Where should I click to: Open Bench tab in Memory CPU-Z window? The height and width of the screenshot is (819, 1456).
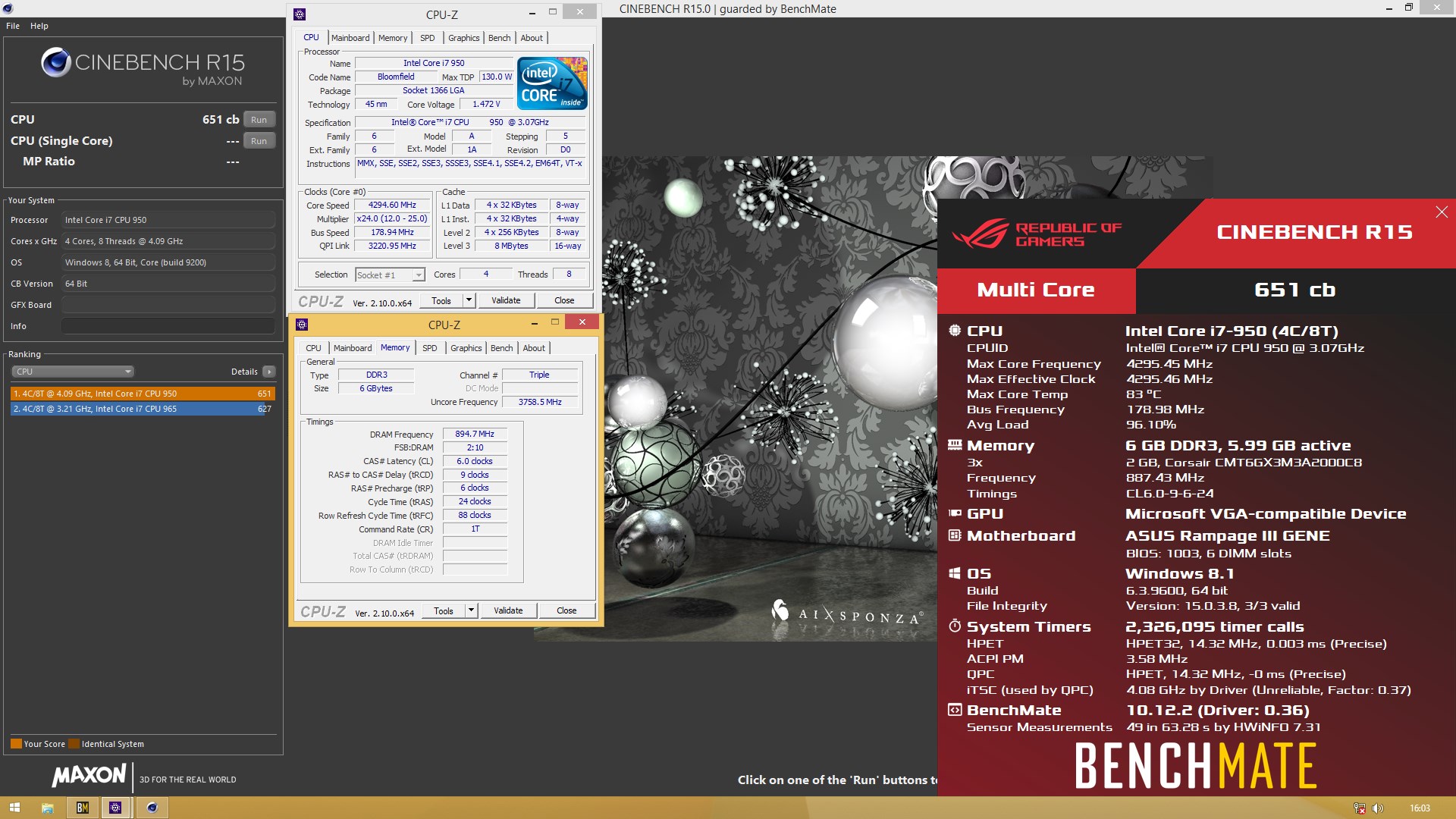[501, 348]
